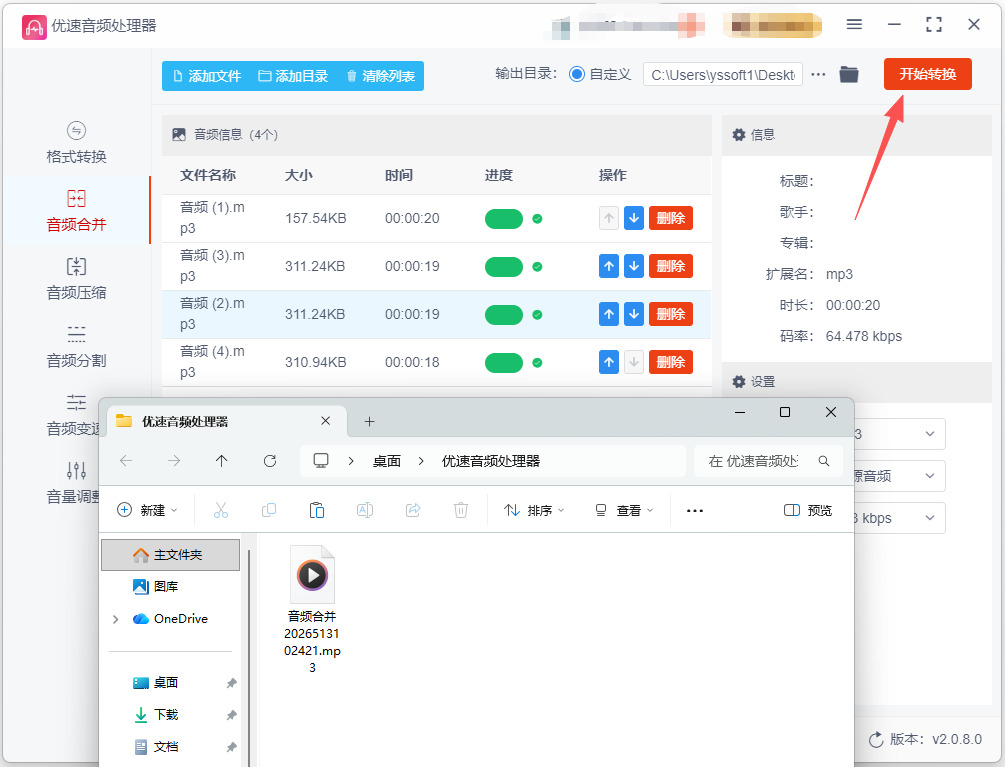Open the 查看 view dropdown
Viewport: 1005px width, 767px height.
point(624,510)
